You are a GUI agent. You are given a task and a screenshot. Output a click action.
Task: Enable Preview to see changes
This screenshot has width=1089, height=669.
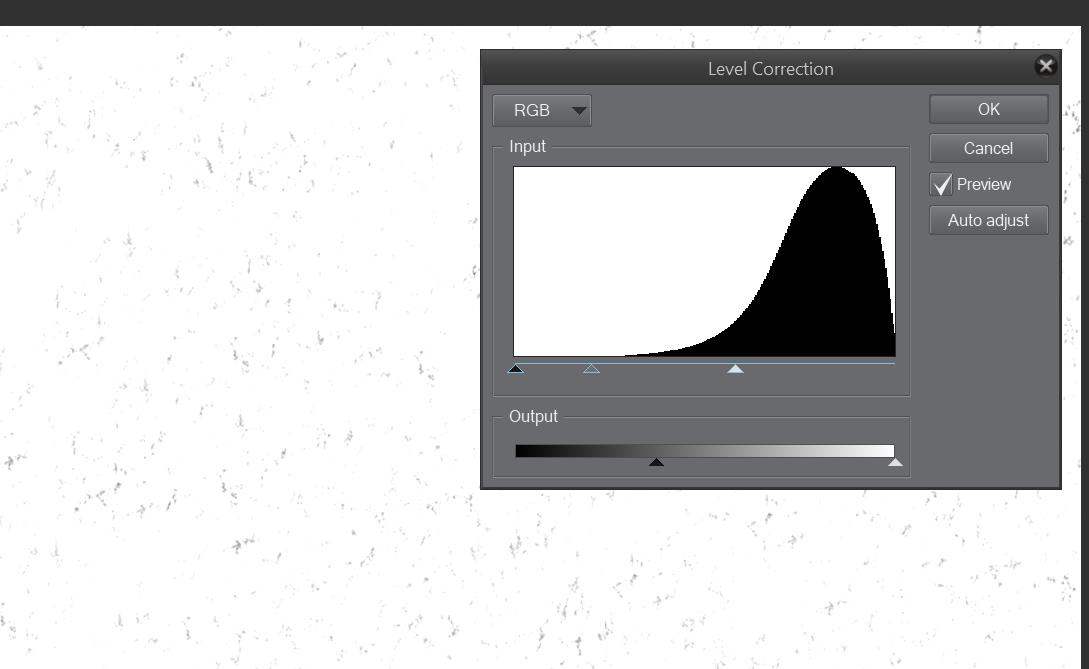click(941, 184)
